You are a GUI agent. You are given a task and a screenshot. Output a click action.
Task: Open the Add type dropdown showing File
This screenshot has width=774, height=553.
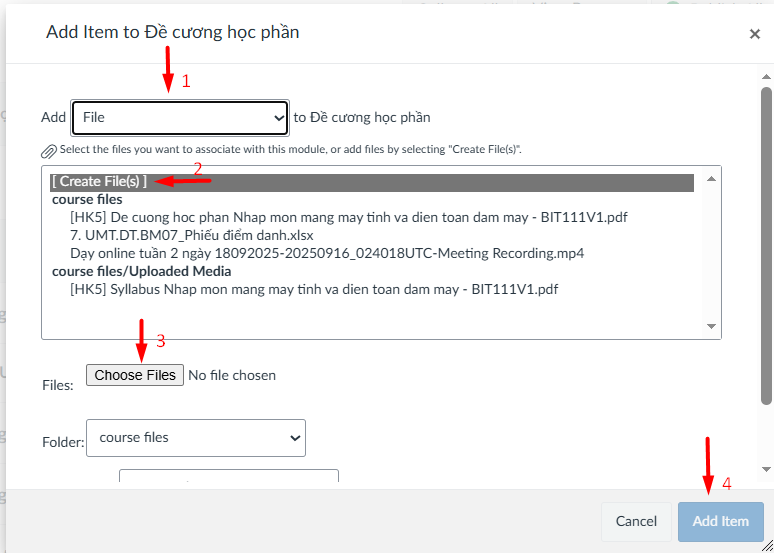click(x=180, y=118)
